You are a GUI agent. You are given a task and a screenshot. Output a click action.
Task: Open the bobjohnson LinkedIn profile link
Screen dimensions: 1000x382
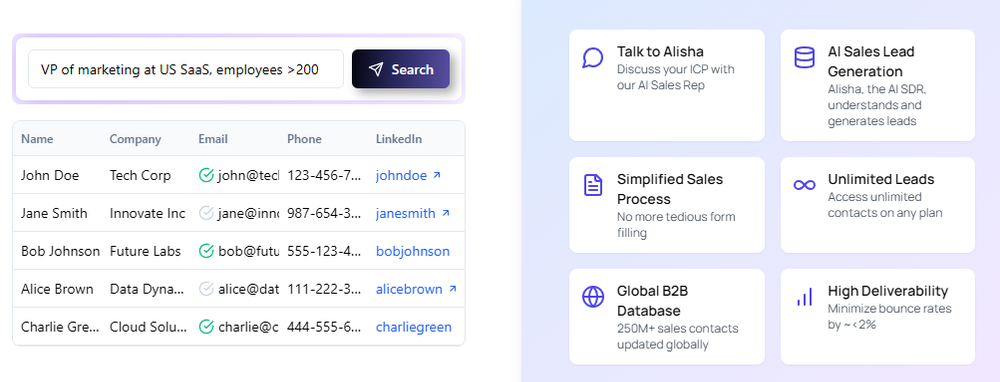pos(413,251)
